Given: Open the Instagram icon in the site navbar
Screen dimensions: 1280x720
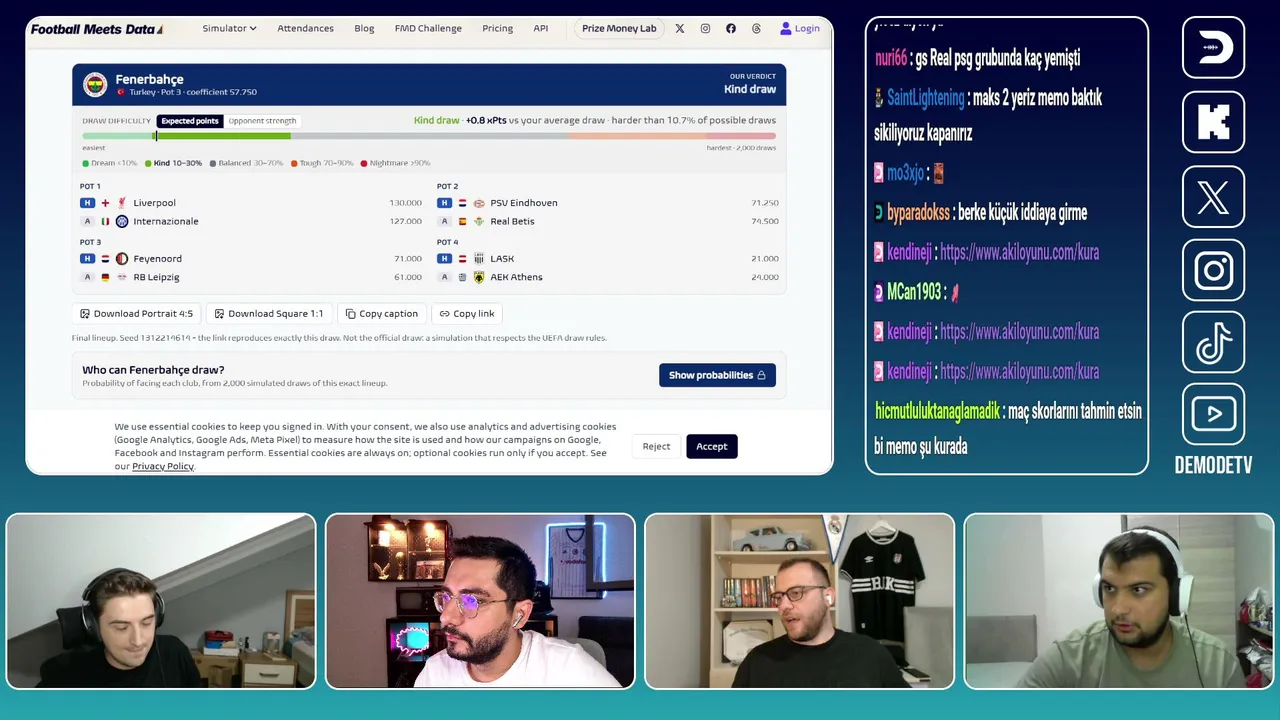Looking at the screenshot, I should coord(705,29).
